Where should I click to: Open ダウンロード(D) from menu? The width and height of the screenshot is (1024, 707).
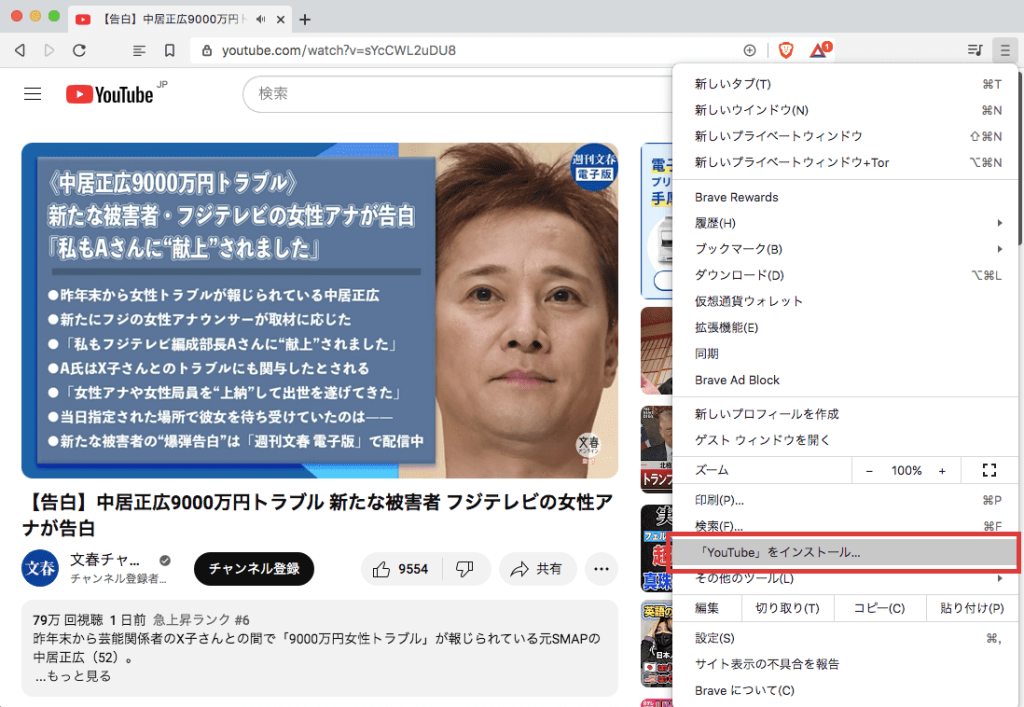click(x=846, y=275)
